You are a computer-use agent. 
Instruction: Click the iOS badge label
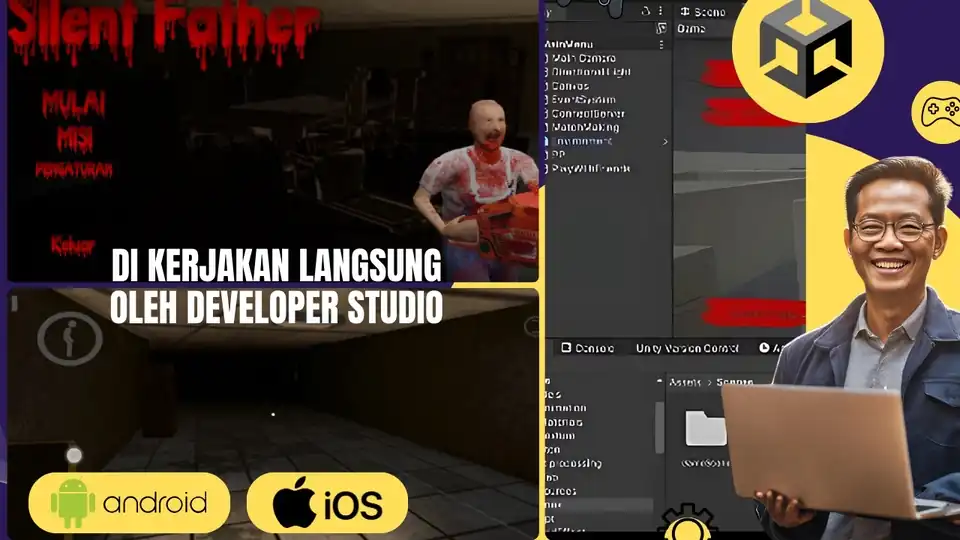point(353,504)
